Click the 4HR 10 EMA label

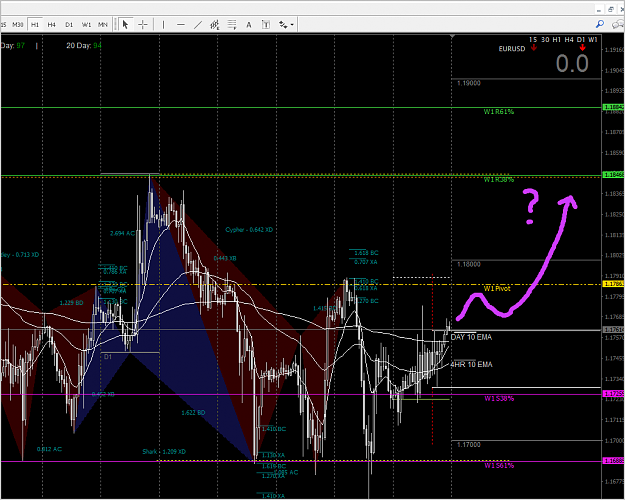coord(472,364)
